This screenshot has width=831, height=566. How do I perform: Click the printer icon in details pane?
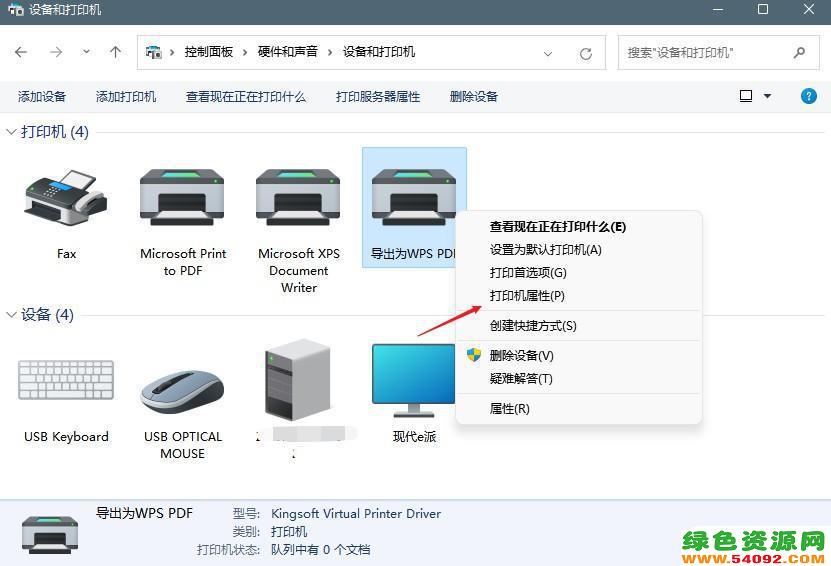click(50, 534)
